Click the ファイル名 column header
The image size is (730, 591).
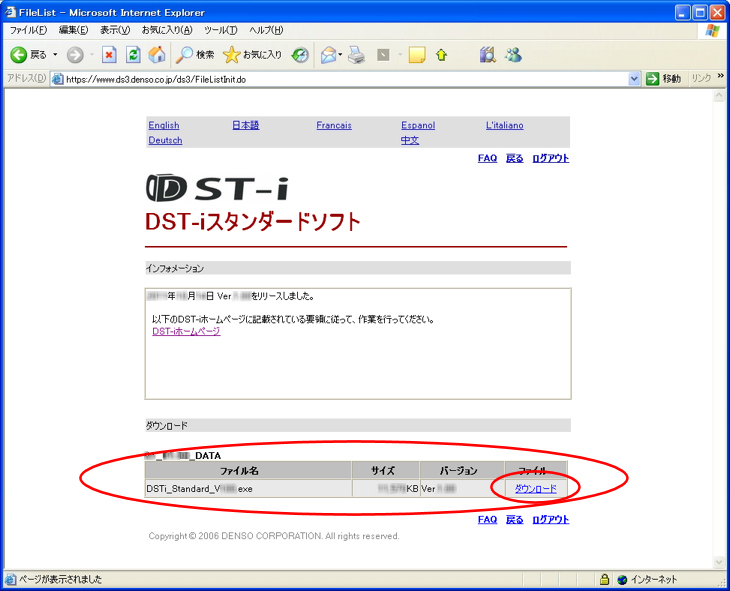248,470
